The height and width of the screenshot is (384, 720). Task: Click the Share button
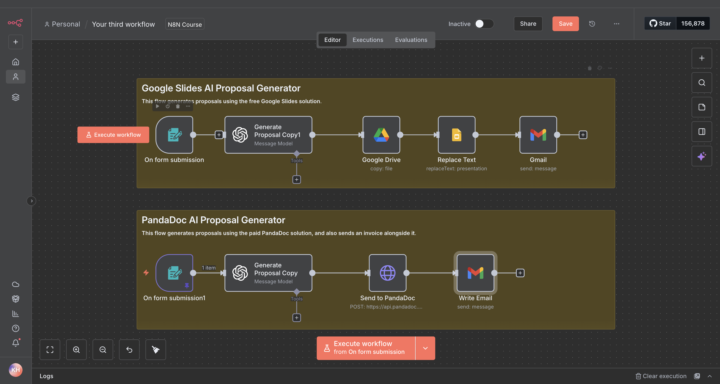528,24
